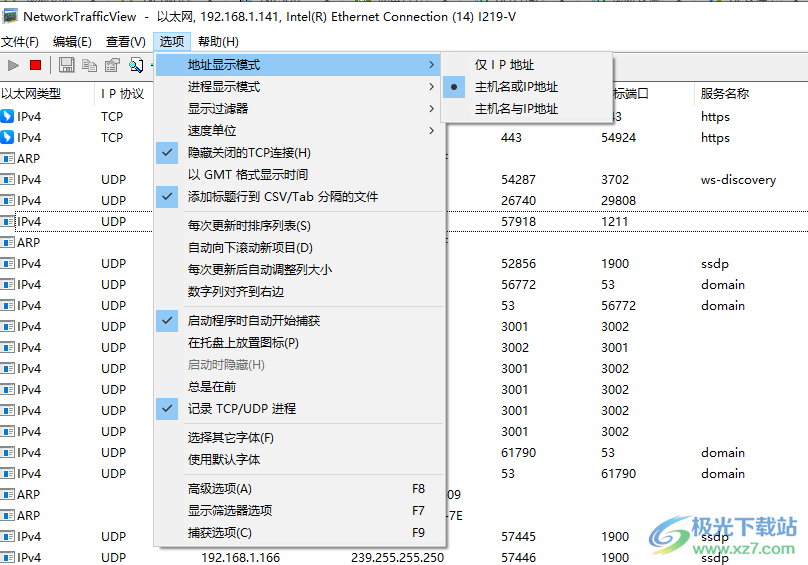Toggle 添加标题行到 CSV/Tab 分隔的文件 option
This screenshot has width=808, height=565.
tap(300, 196)
